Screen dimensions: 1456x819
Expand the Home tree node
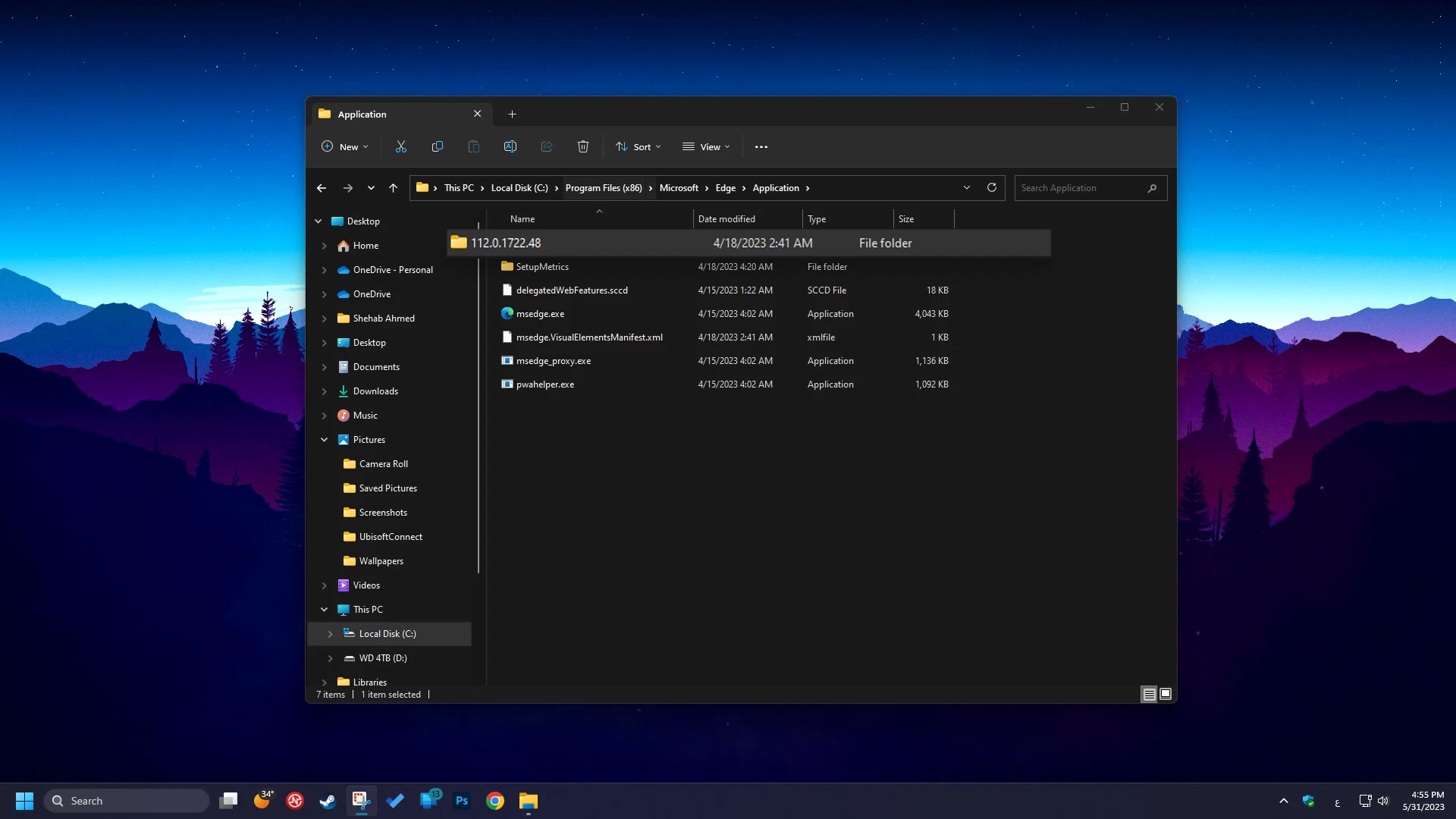325,246
